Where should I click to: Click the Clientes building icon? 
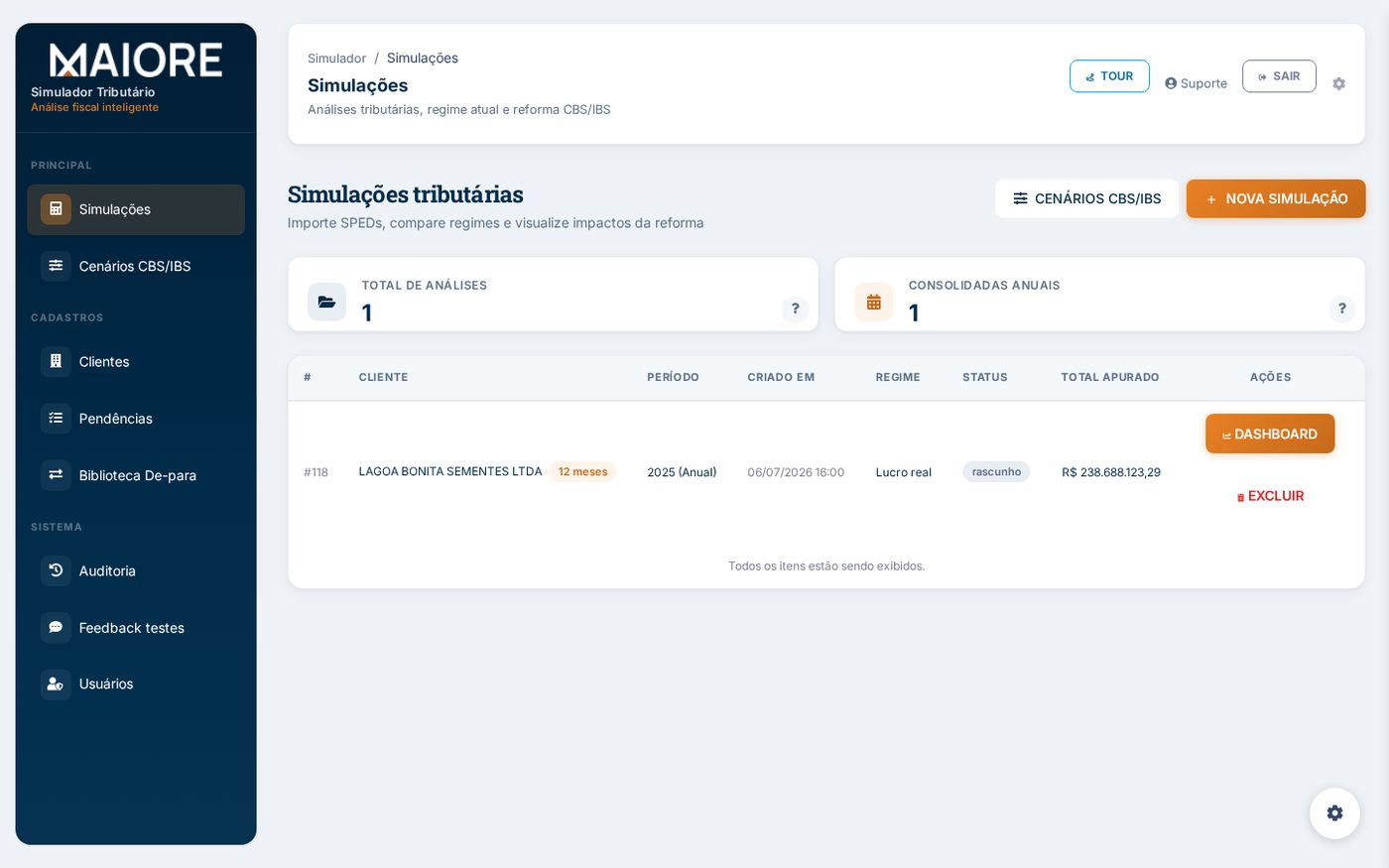56,361
